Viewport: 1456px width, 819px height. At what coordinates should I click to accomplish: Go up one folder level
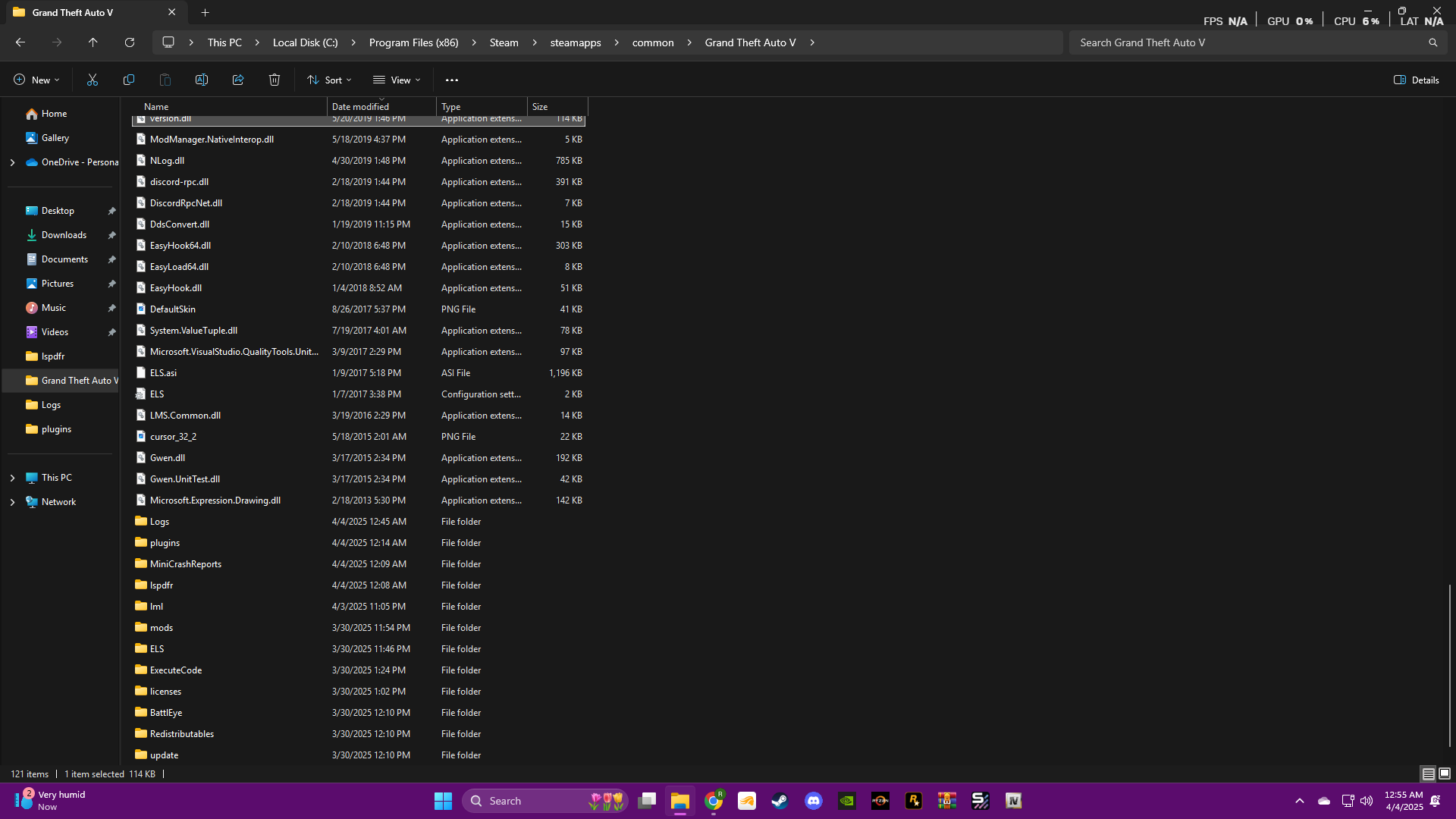(93, 42)
